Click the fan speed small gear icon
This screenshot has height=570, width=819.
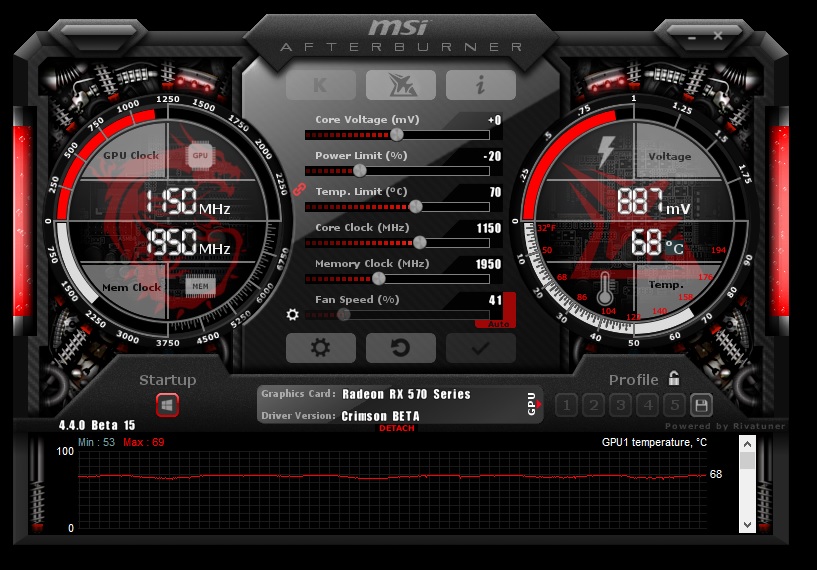point(292,315)
